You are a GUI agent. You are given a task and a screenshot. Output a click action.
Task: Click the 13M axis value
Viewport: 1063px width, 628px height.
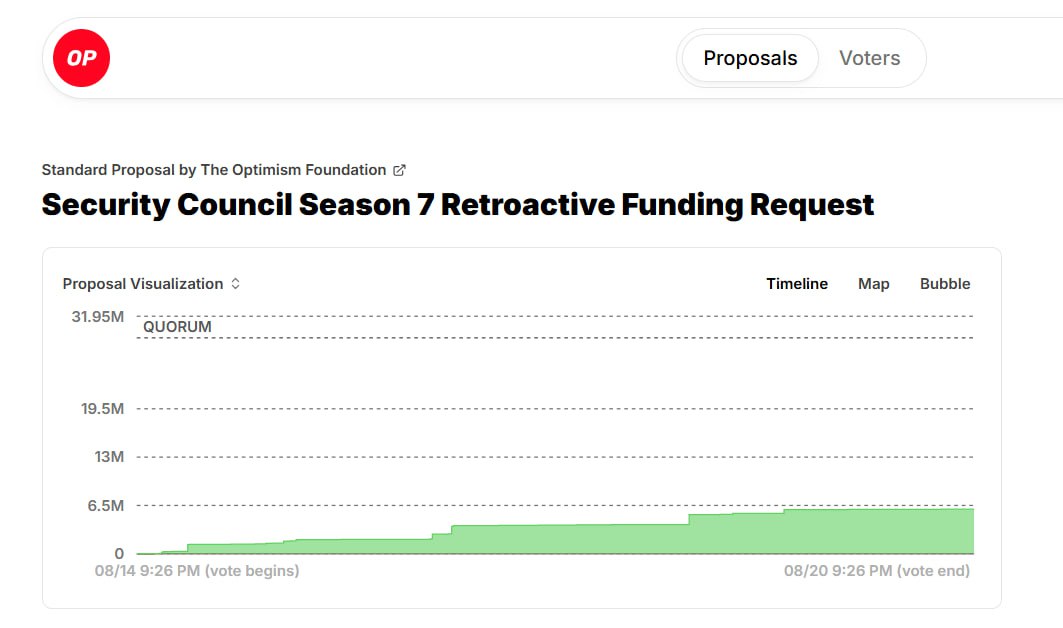click(109, 457)
